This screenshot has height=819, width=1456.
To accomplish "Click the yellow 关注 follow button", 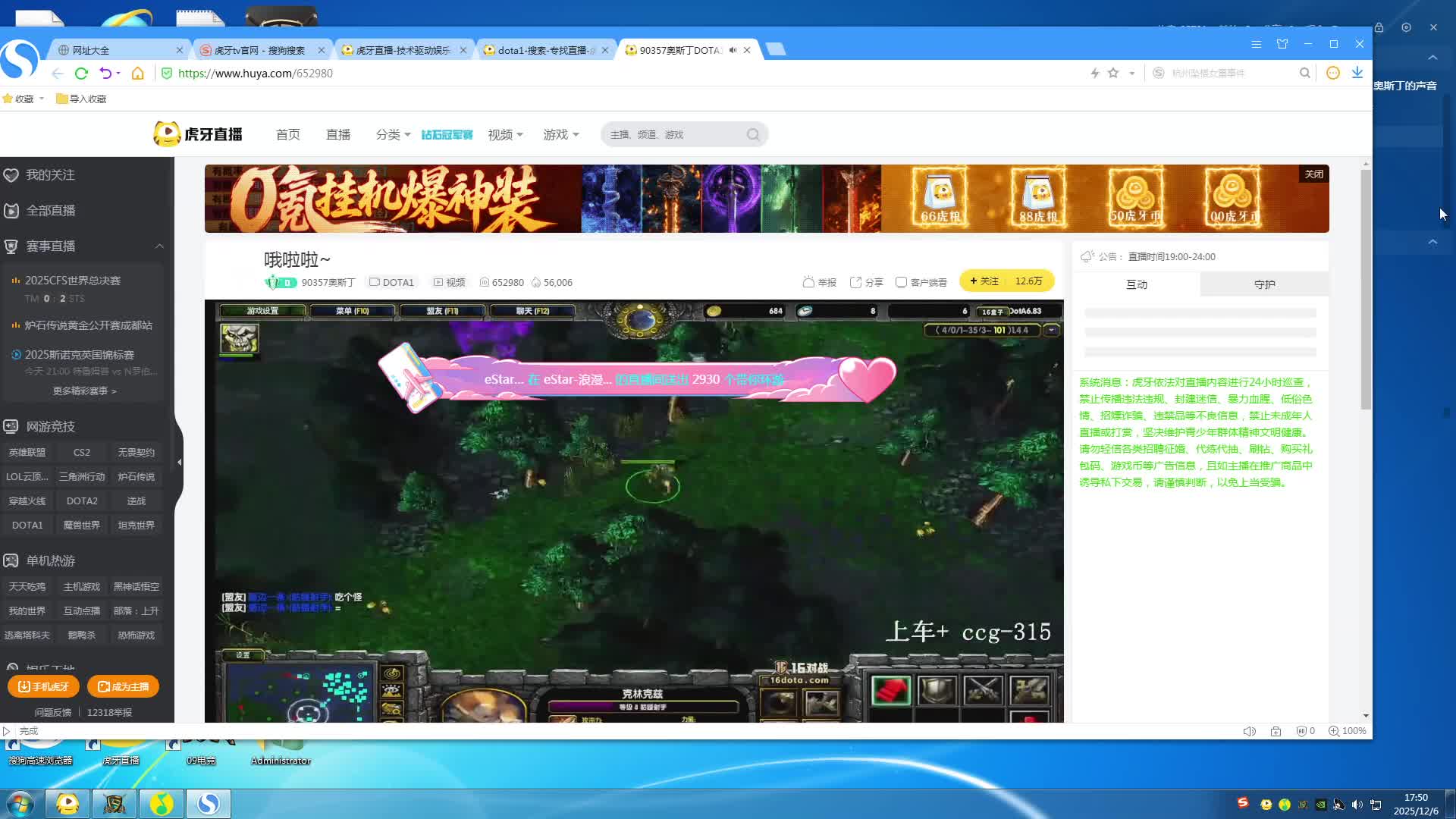I will (x=984, y=281).
